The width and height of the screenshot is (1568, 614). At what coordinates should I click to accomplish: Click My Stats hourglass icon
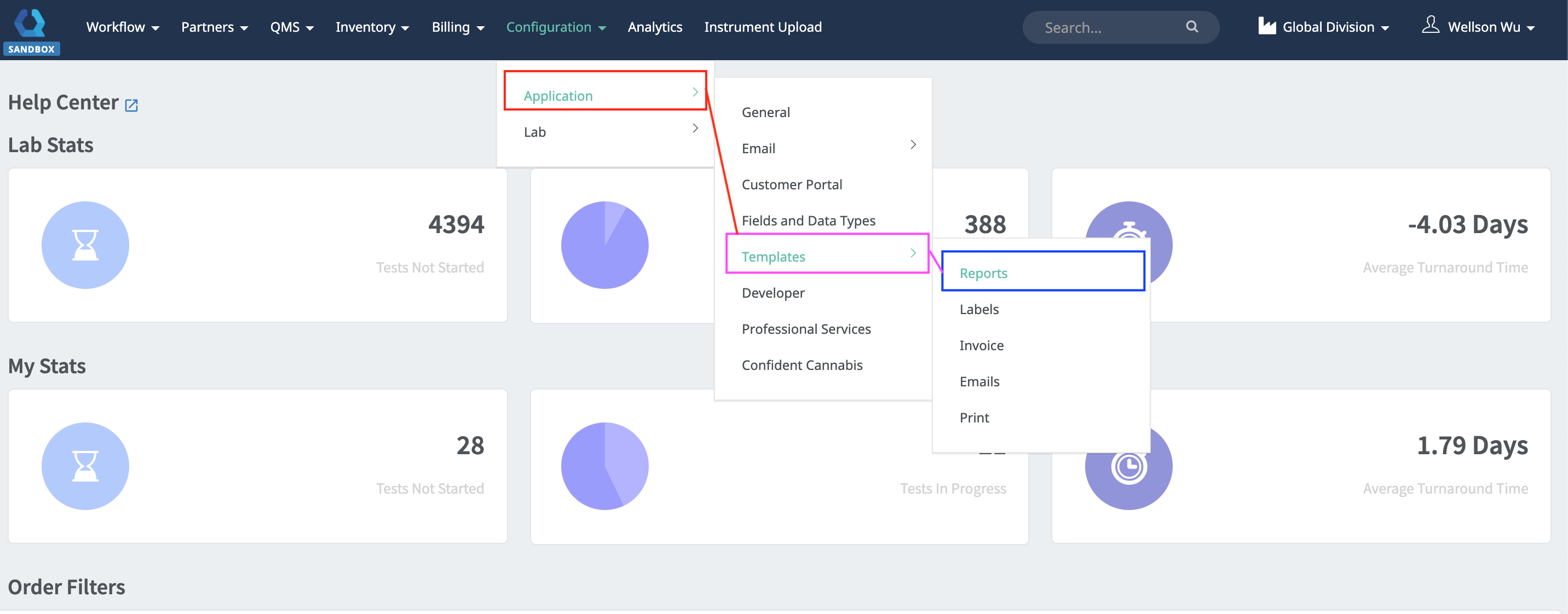[x=85, y=466]
